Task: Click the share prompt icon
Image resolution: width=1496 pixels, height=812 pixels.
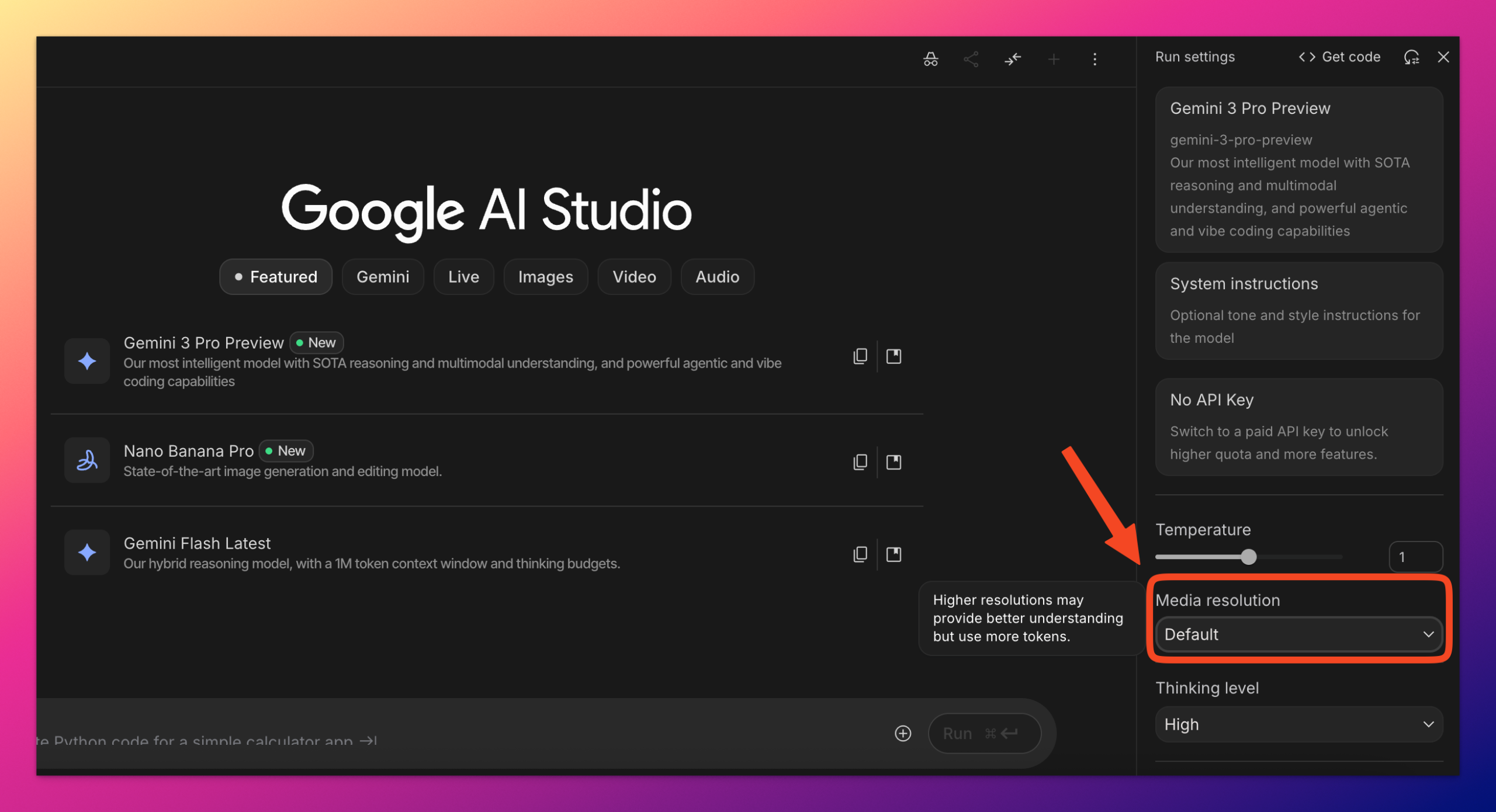Action: [971, 59]
